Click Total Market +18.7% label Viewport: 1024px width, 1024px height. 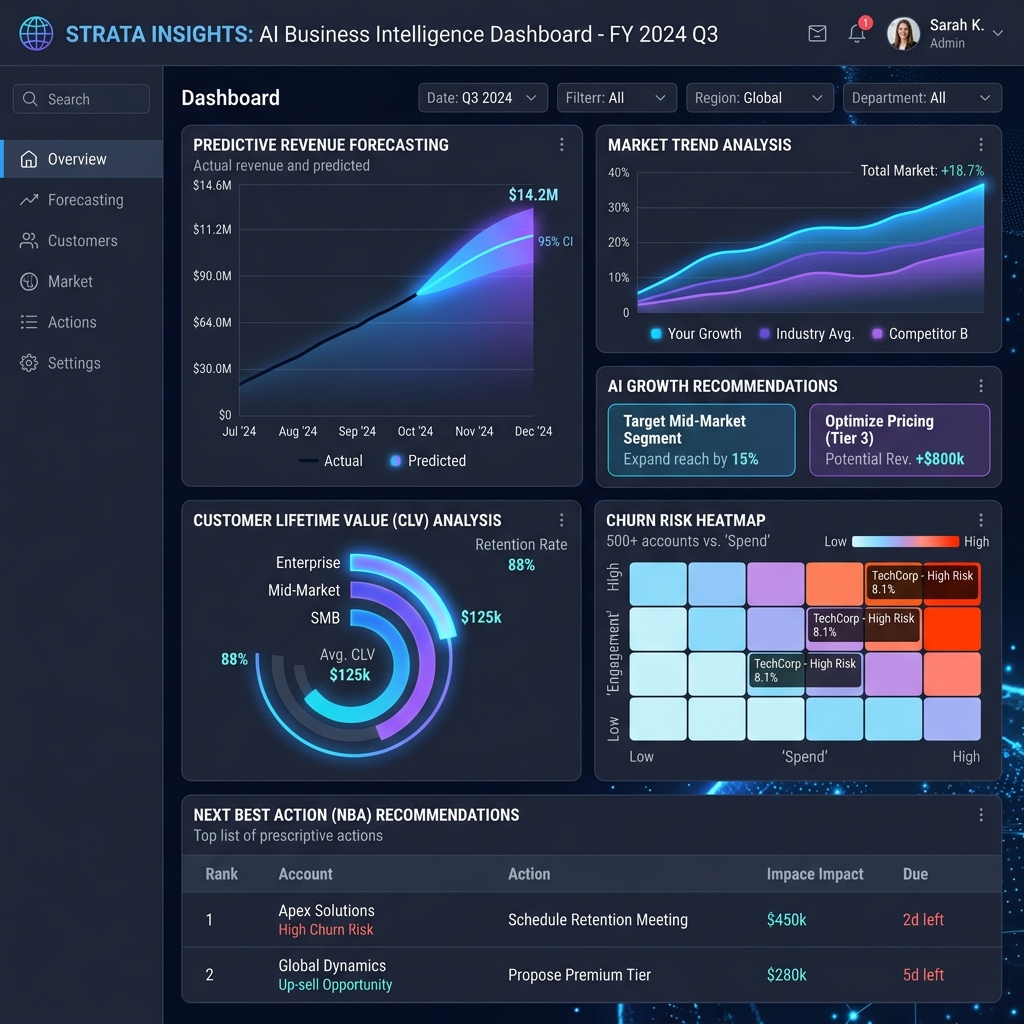pyautogui.click(x=922, y=170)
